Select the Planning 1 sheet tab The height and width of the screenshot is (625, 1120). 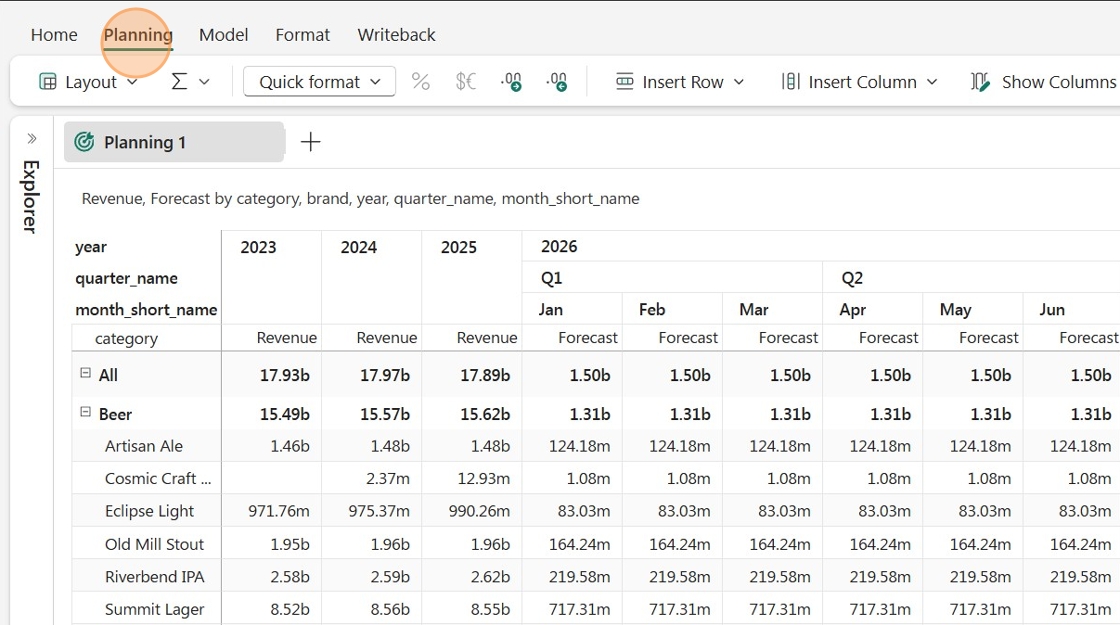[174, 142]
